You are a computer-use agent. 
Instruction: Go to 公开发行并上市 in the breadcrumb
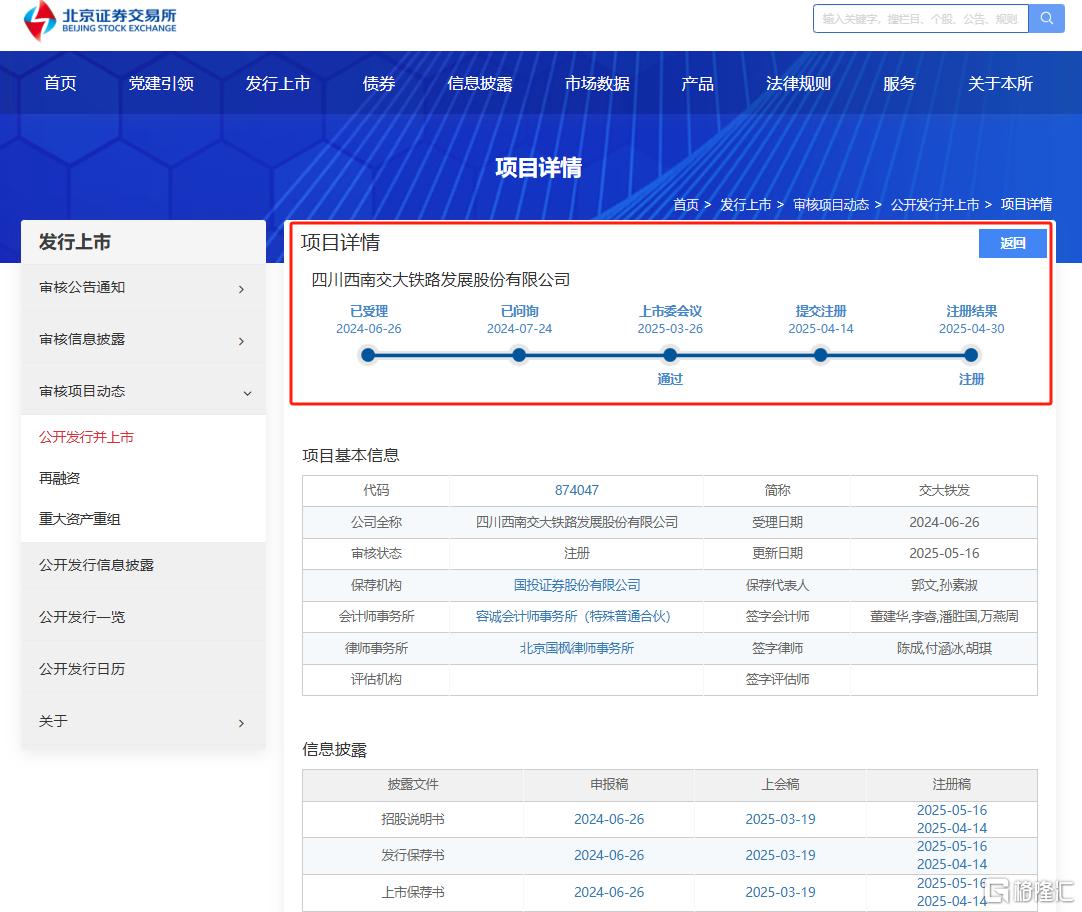click(934, 205)
